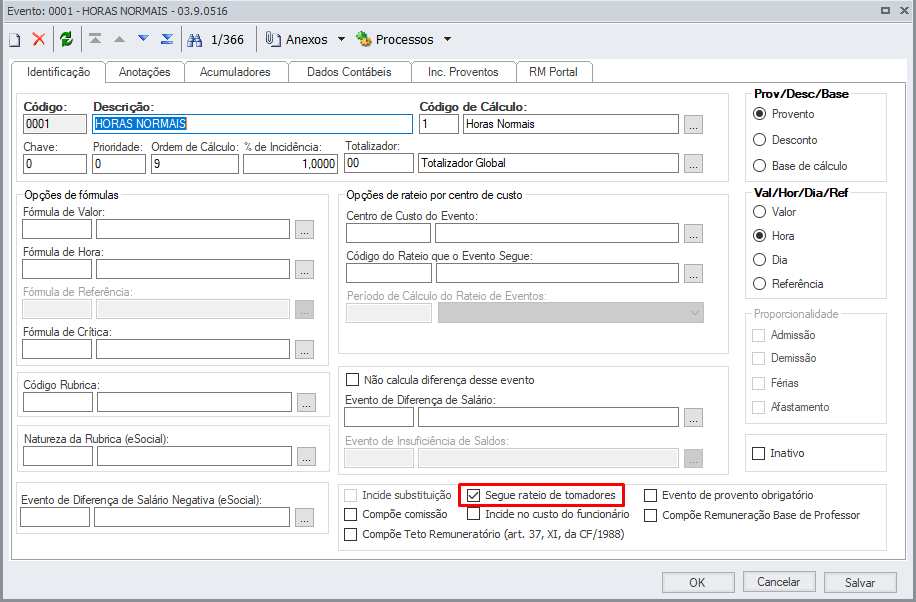Check Evento de provento obrigatório
916x602 pixels.
(650, 496)
